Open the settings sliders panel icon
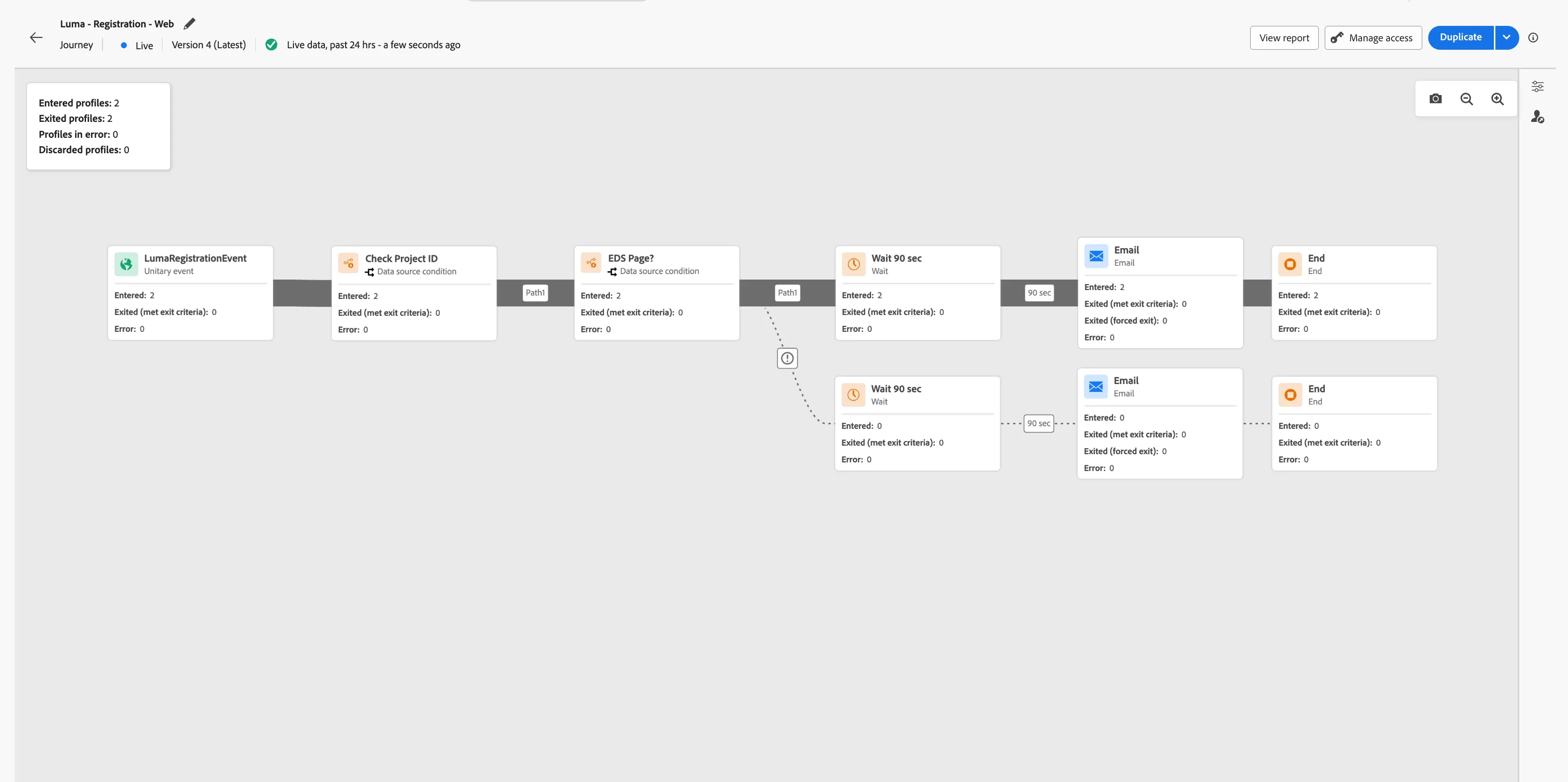This screenshot has width=1568, height=782. [1537, 87]
